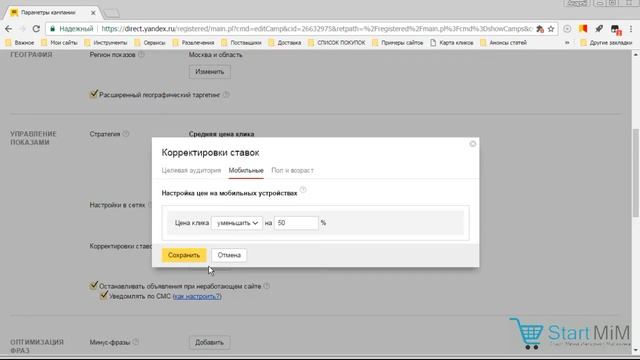Image resolution: width=640 pixels, height=360 pixels.
Task: Click the address bar URL
Action: coord(317,29)
